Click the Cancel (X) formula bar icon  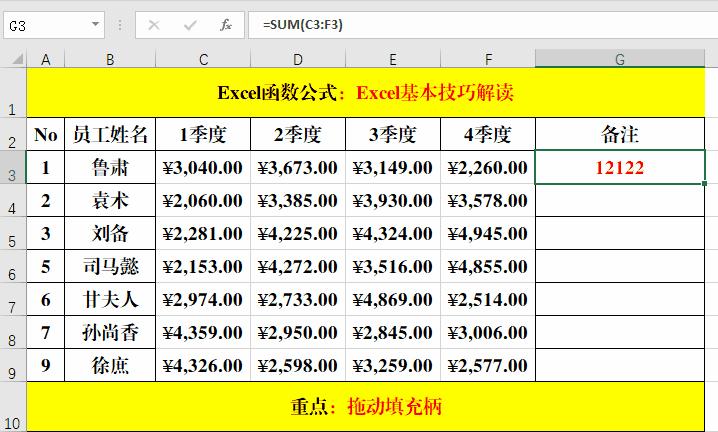point(154,25)
